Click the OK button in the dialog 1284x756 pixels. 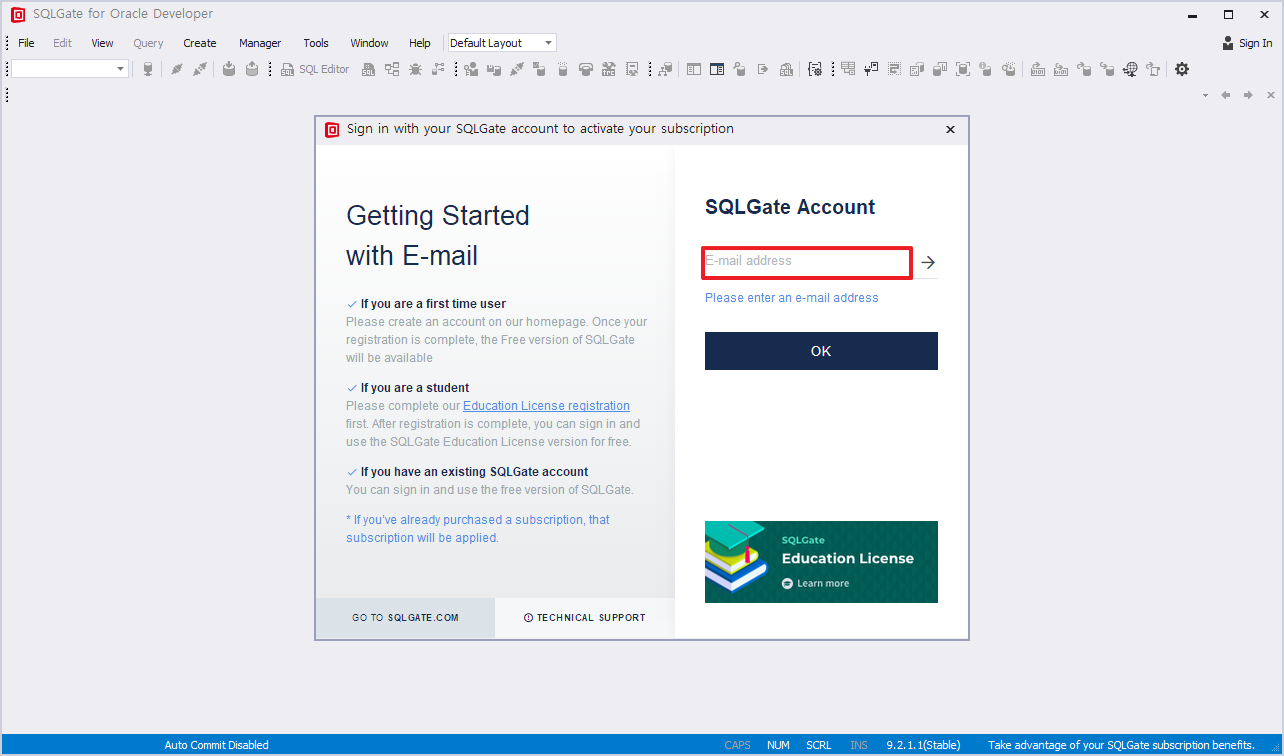point(821,351)
